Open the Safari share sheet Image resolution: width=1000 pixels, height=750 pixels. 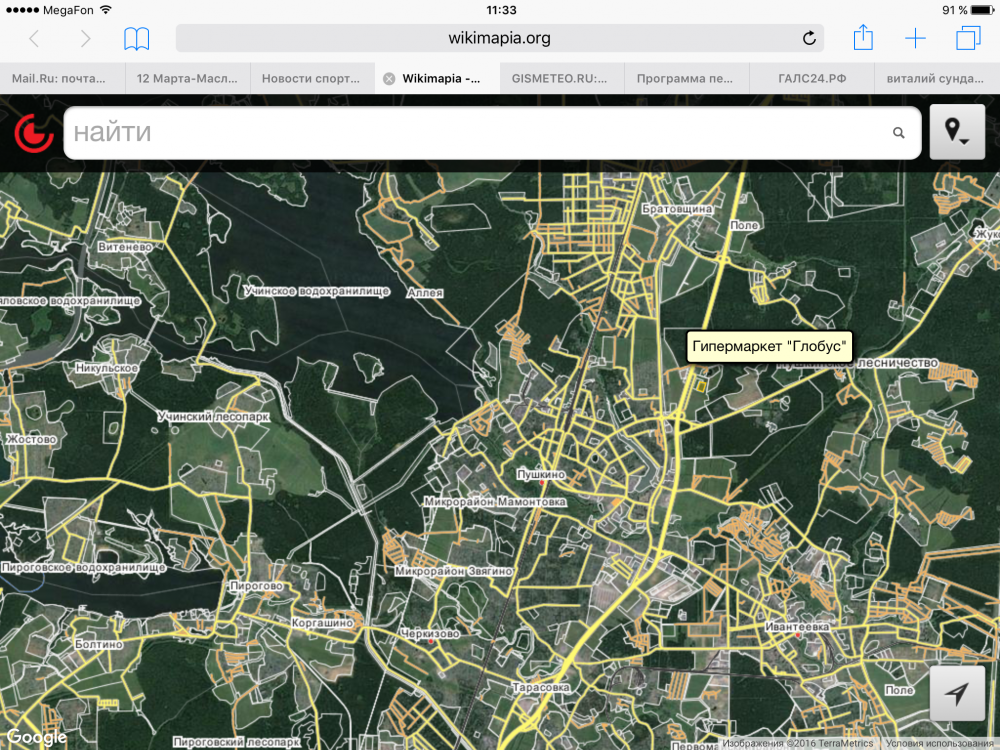tap(863, 38)
